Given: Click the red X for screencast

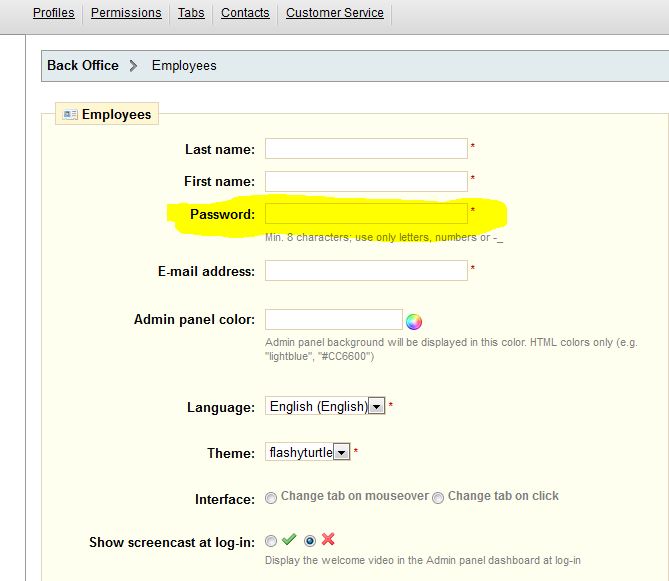Looking at the screenshot, I should [x=328, y=539].
